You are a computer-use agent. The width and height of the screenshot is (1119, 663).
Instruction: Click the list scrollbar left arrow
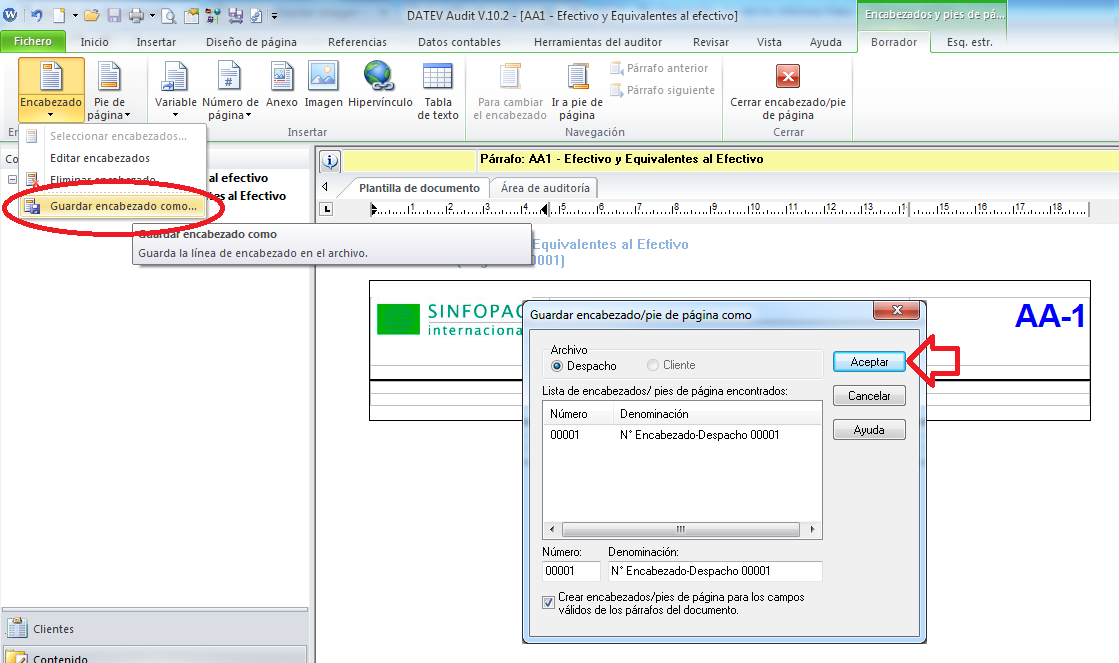[552, 530]
